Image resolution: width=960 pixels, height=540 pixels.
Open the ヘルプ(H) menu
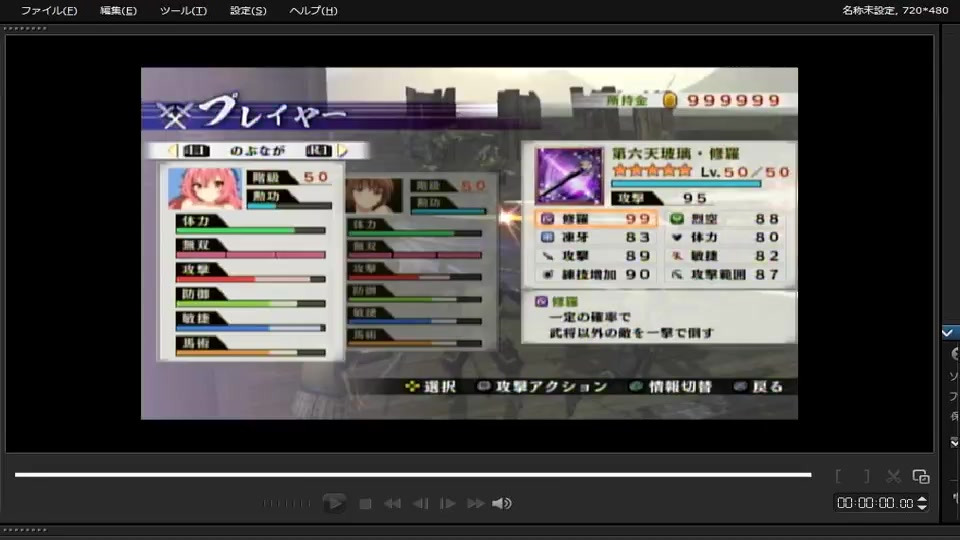313,10
